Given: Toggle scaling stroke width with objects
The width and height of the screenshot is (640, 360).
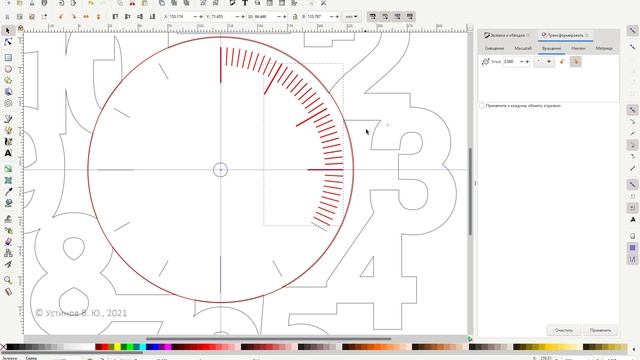Looking at the screenshot, I should point(373,17).
